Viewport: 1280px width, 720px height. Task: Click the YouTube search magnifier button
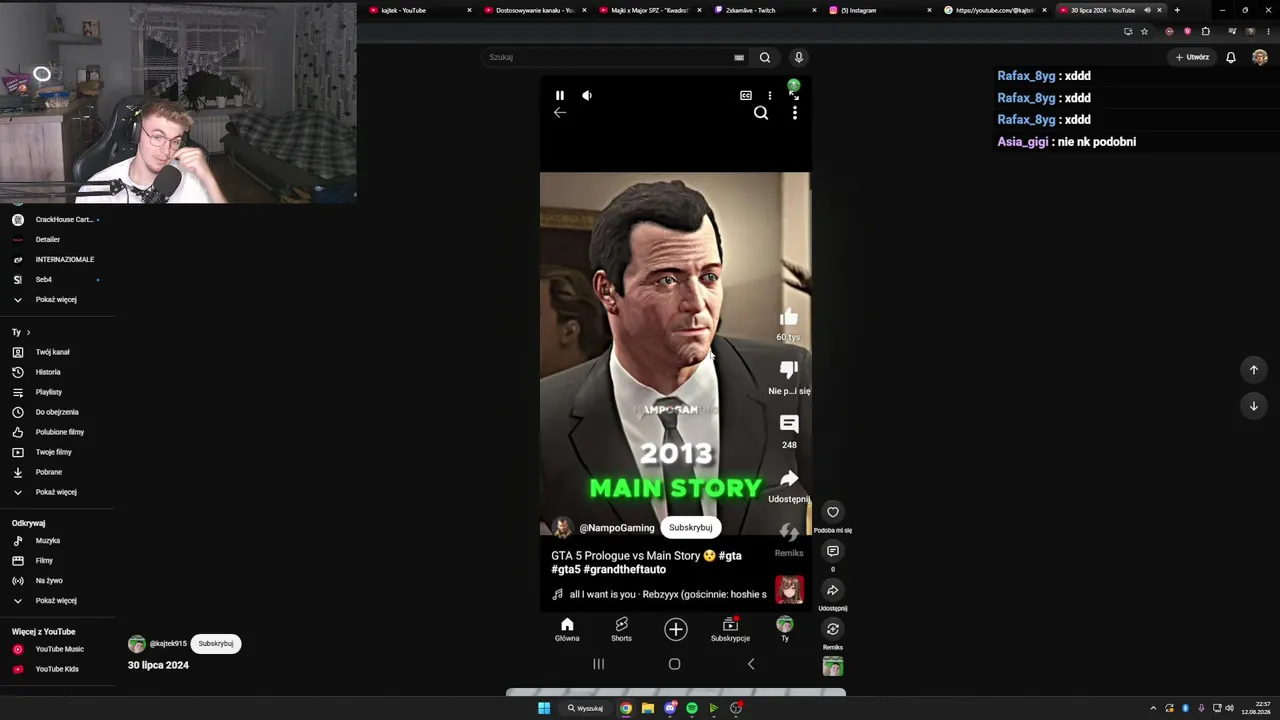[x=765, y=57]
